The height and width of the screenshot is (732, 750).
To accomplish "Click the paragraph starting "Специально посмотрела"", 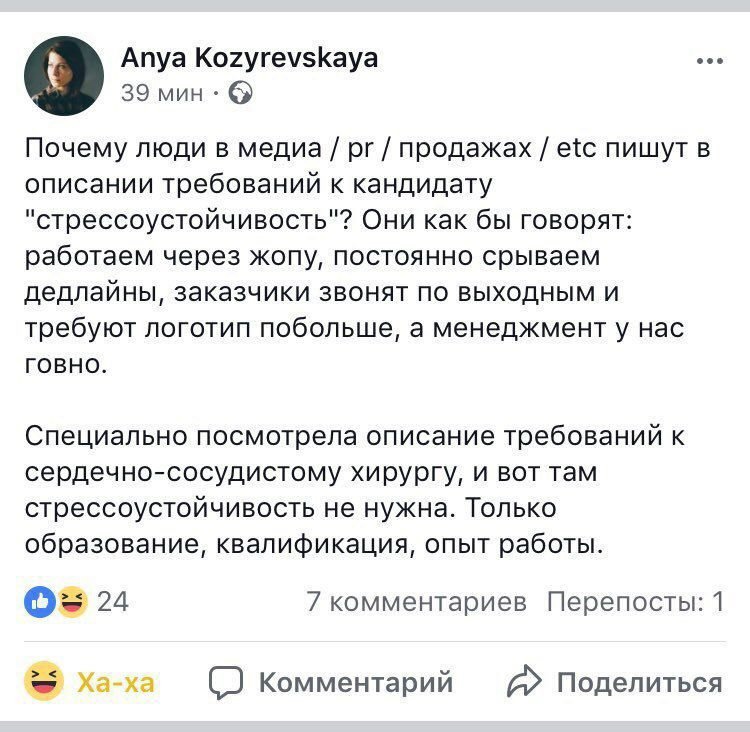I will coord(360,491).
